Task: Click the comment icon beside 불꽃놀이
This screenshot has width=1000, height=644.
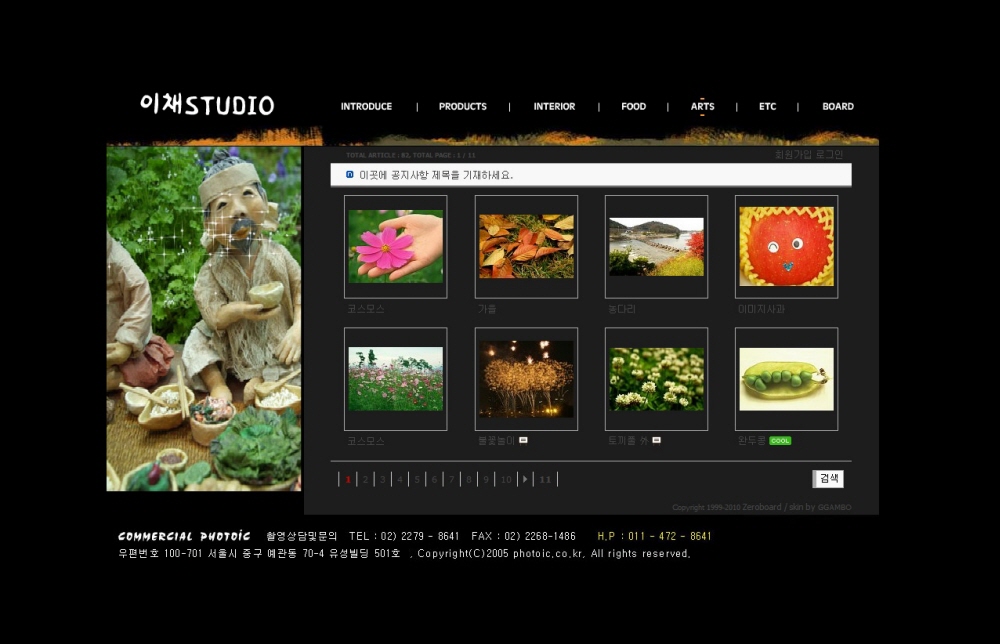Action: click(523, 440)
